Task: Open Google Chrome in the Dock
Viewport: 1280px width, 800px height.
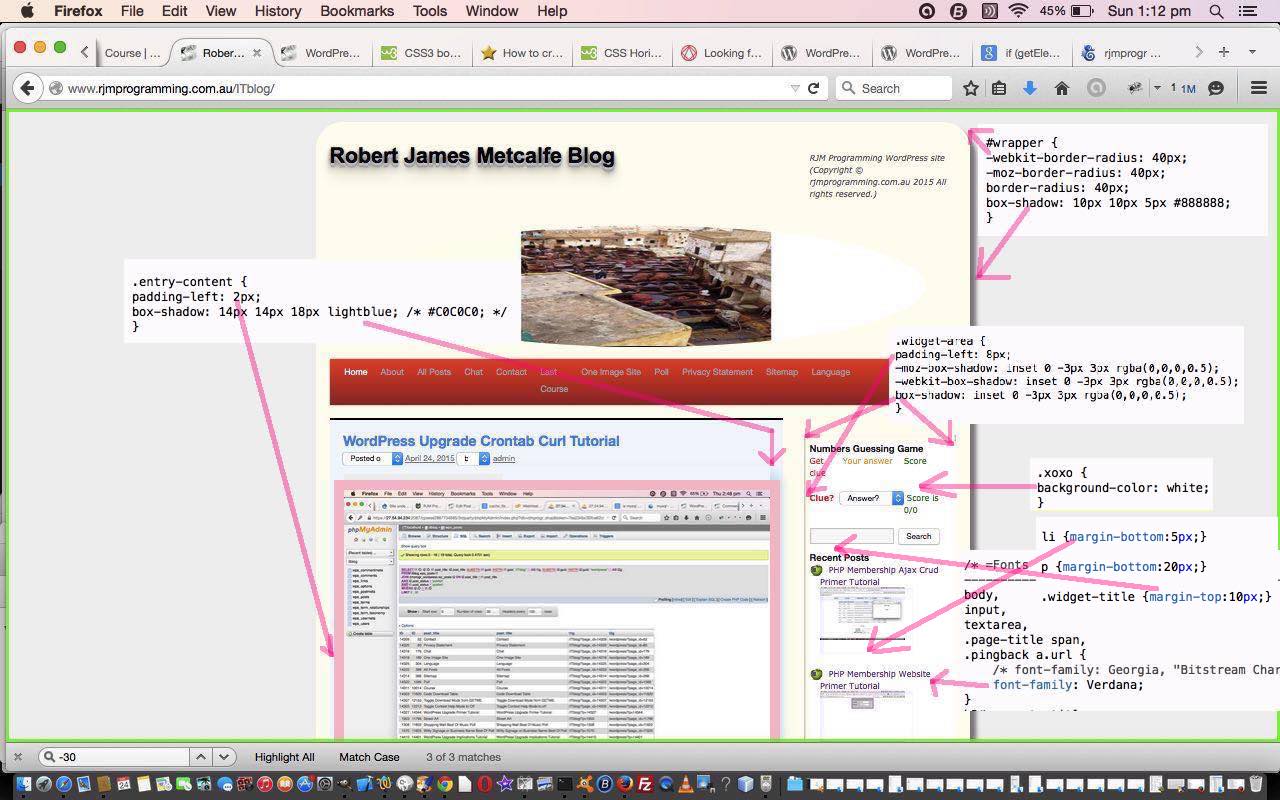Action: pyautogui.click(x=445, y=785)
